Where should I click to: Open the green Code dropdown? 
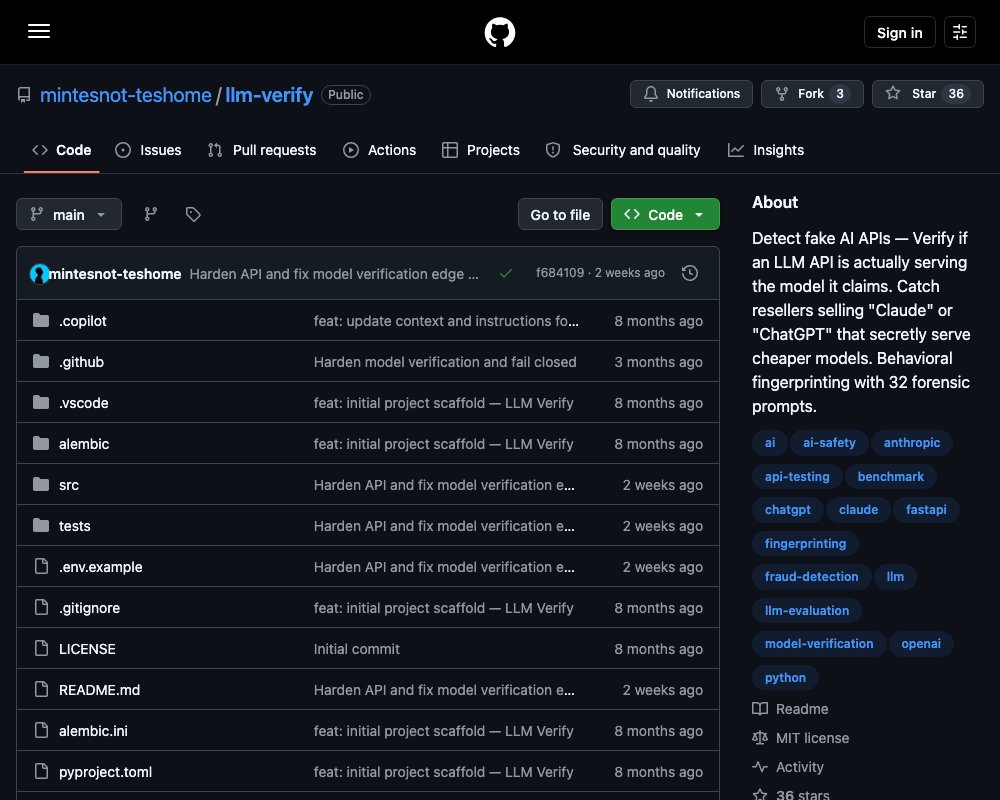point(665,214)
